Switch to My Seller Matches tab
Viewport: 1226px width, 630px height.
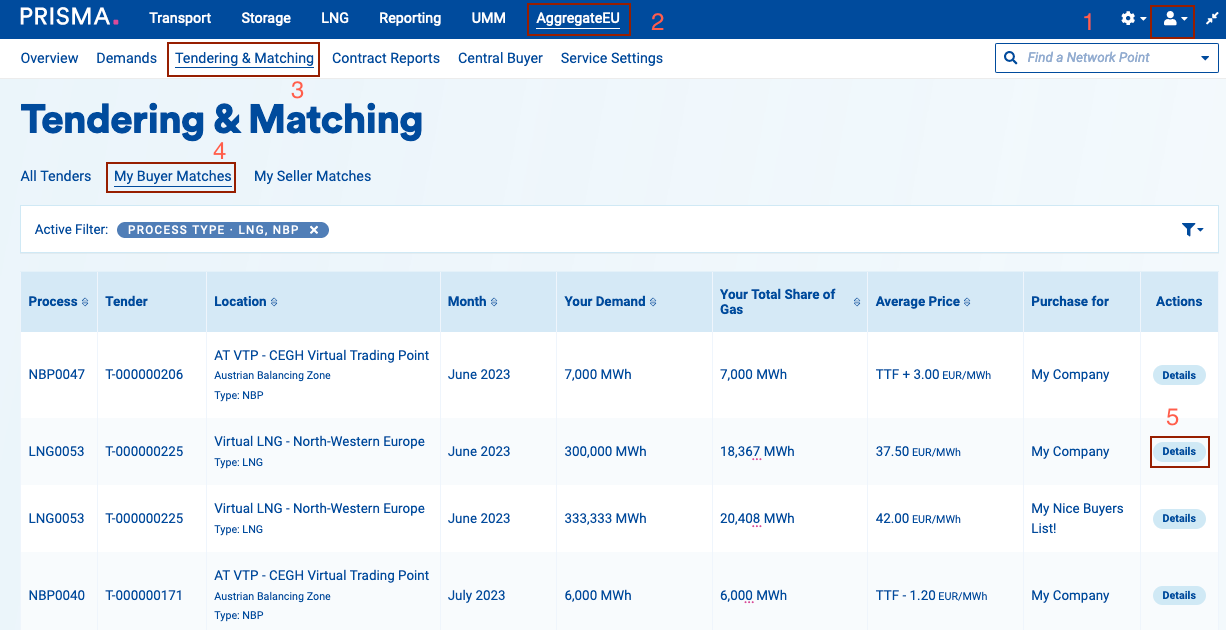312,176
